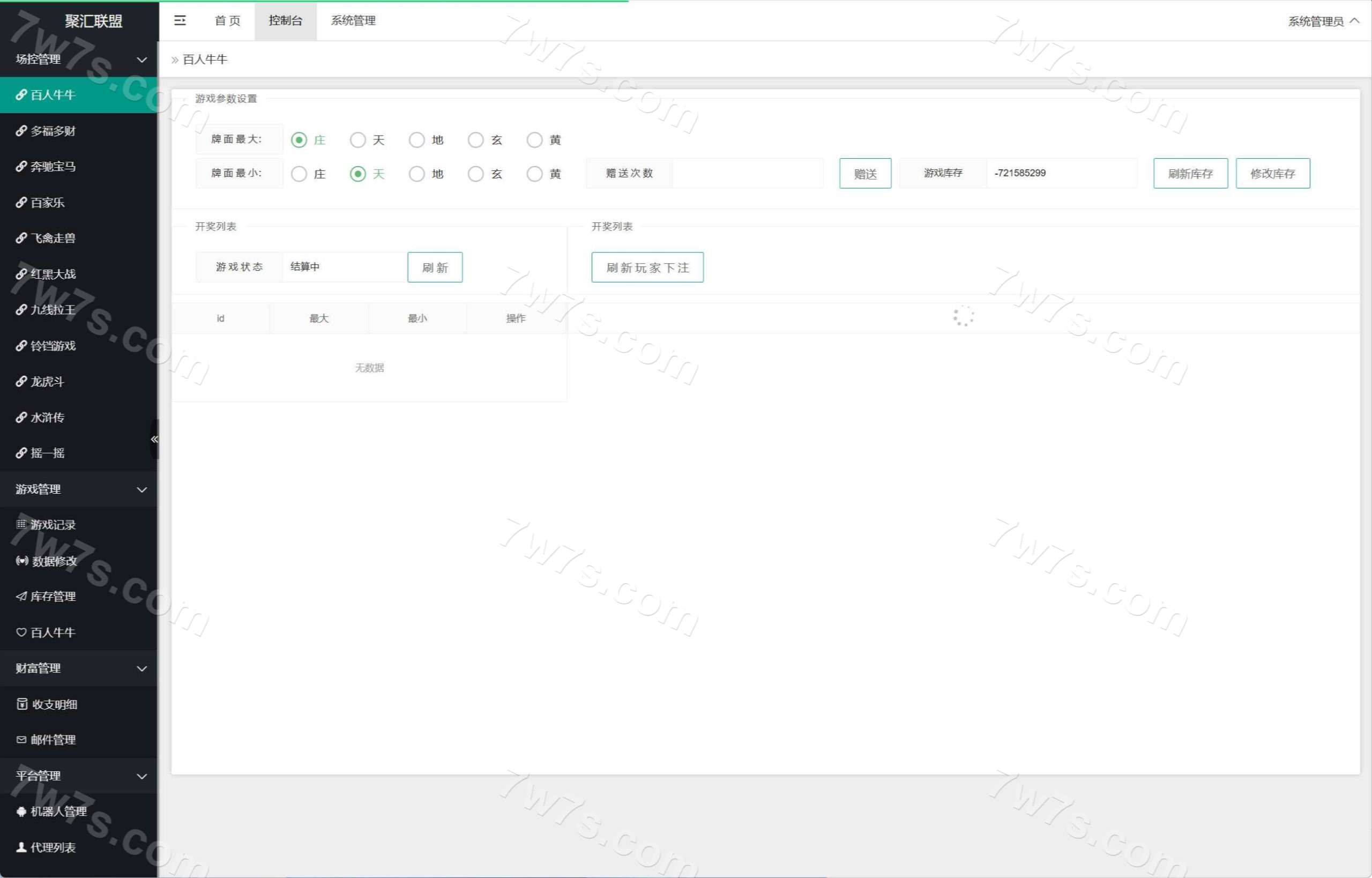
Task: Switch to the 系统管理 top tab
Action: [x=353, y=20]
